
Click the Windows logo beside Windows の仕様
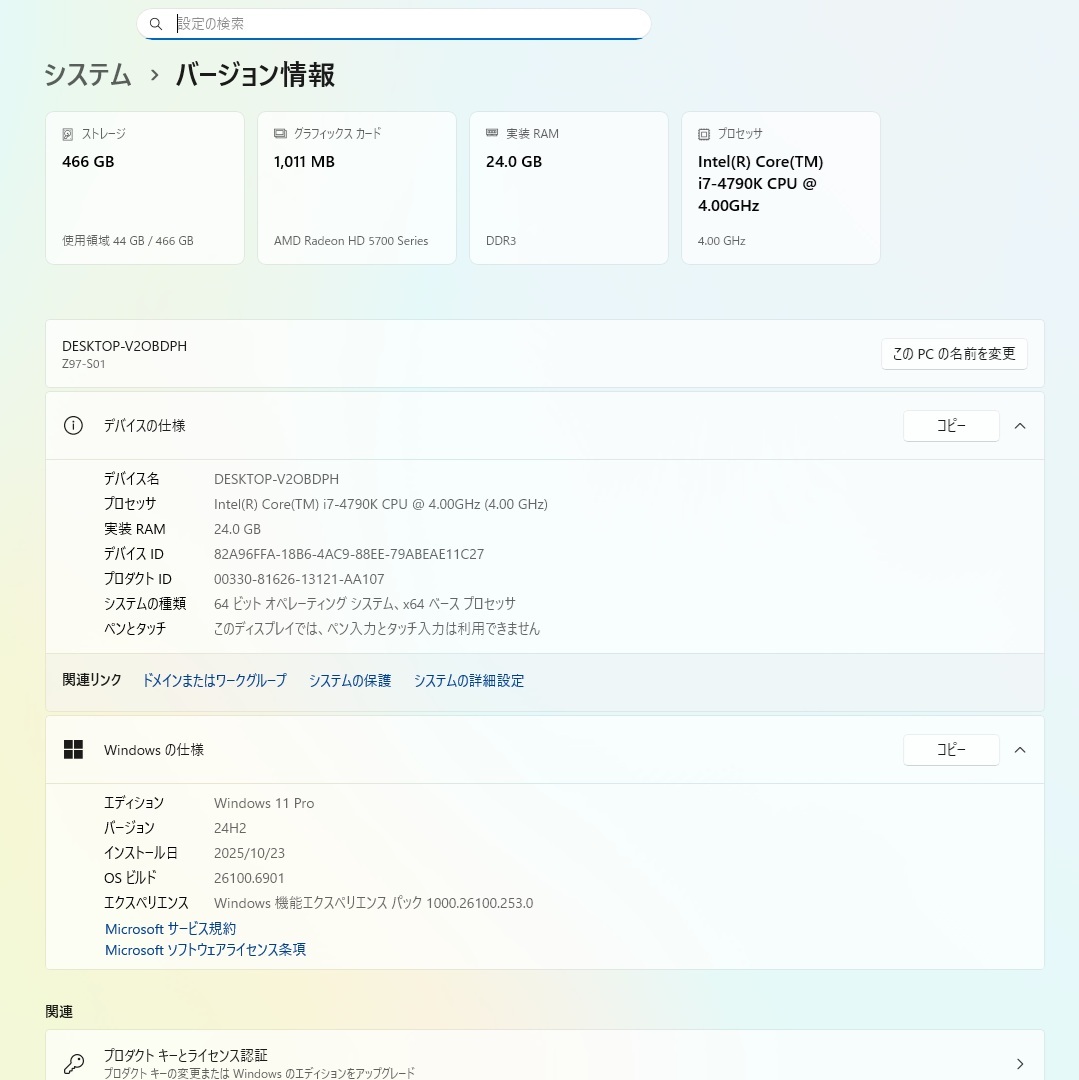coord(73,749)
